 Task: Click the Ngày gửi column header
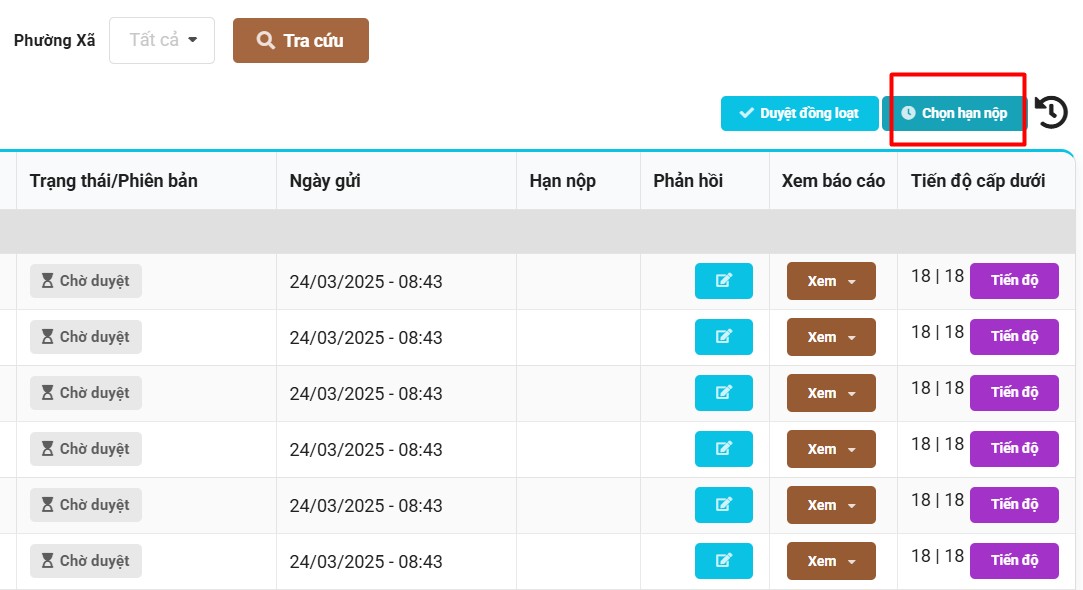point(325,181)
